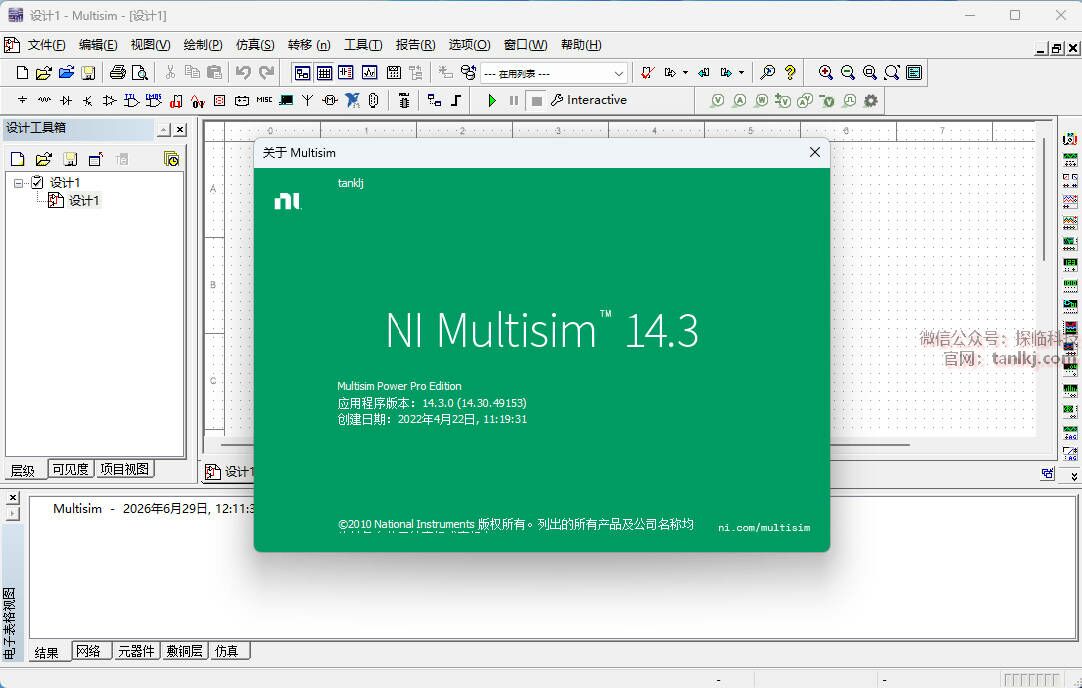Switch to the 层级 tab
The width and height of the screenshot is (1082, 688).
coord(24,470)
